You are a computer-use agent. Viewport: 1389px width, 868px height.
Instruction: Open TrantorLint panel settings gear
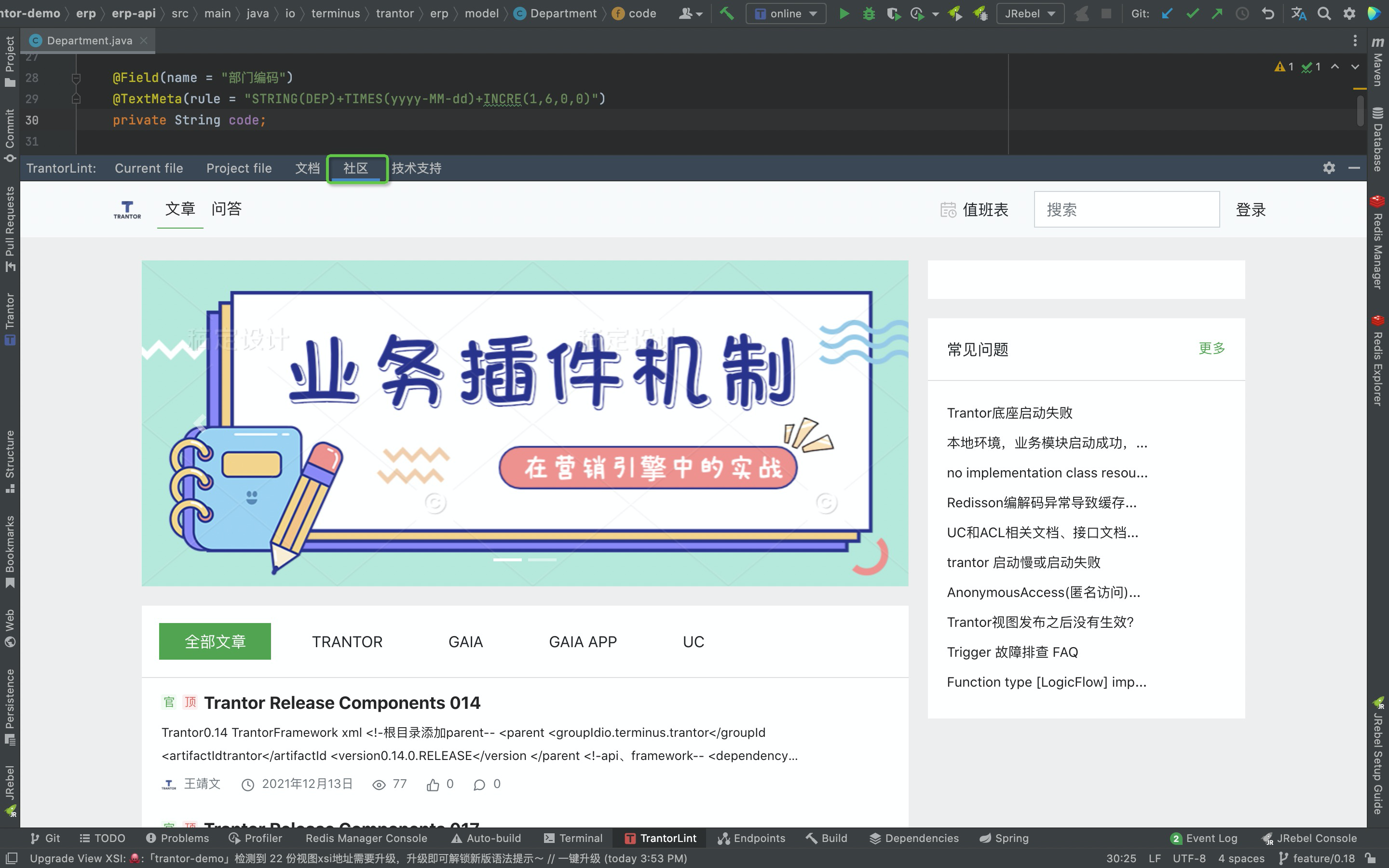click(1329, 168)
